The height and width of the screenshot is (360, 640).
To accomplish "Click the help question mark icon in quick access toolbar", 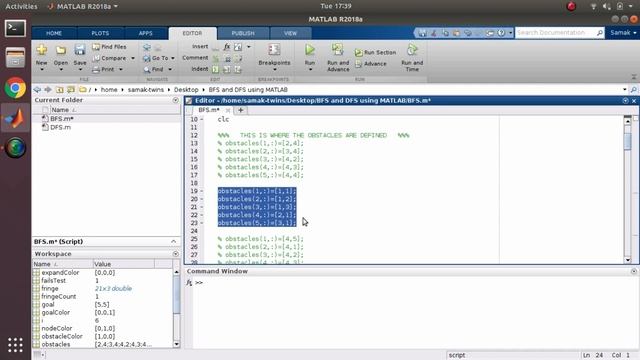I will point(501,33).
